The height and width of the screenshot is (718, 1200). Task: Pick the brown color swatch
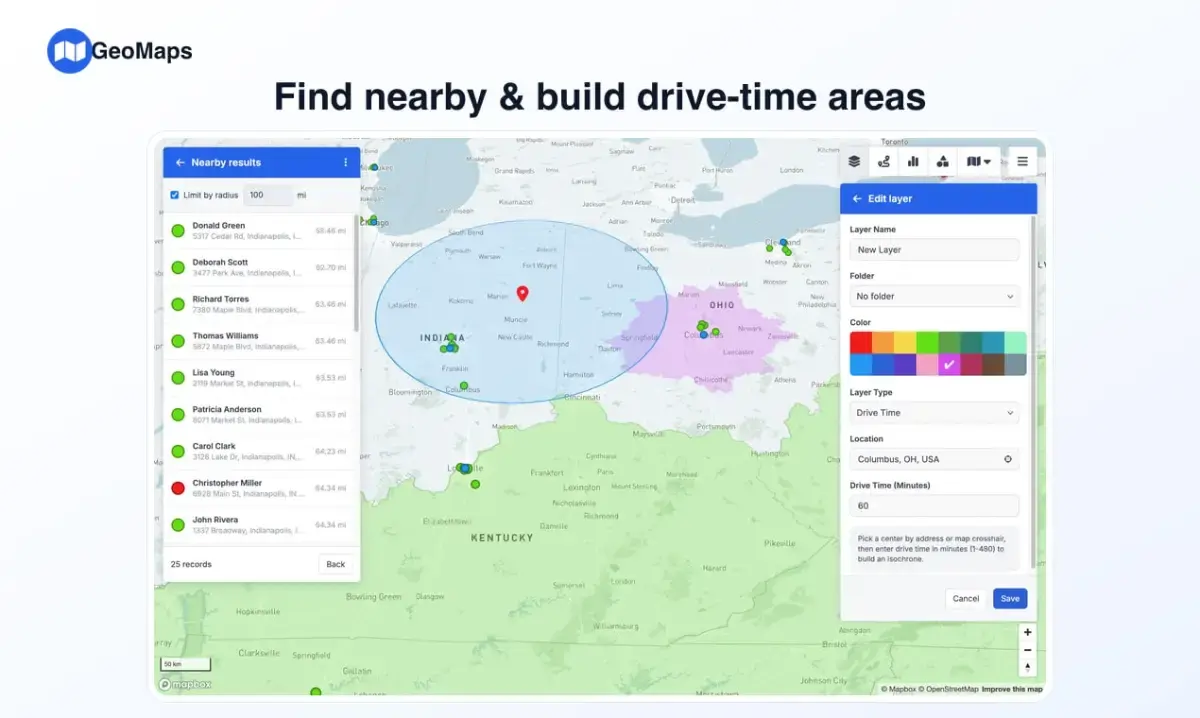(x=993, y=365)
